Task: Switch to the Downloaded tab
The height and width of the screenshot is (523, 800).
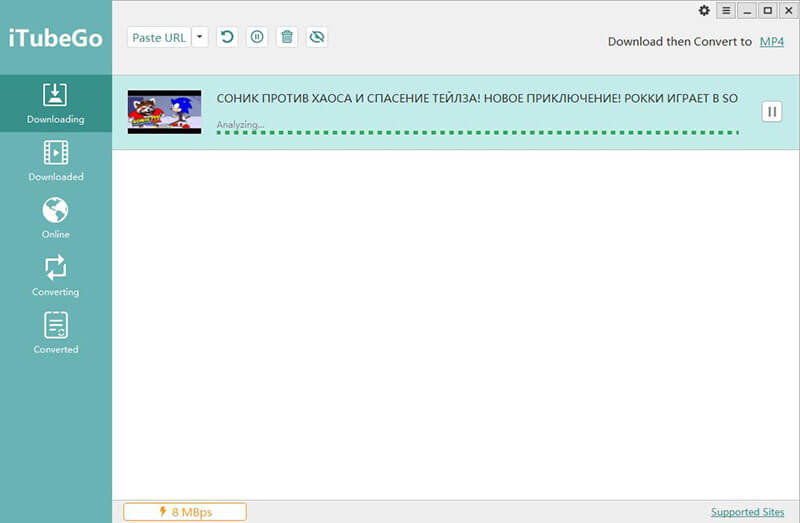Action: pos(56,161)
